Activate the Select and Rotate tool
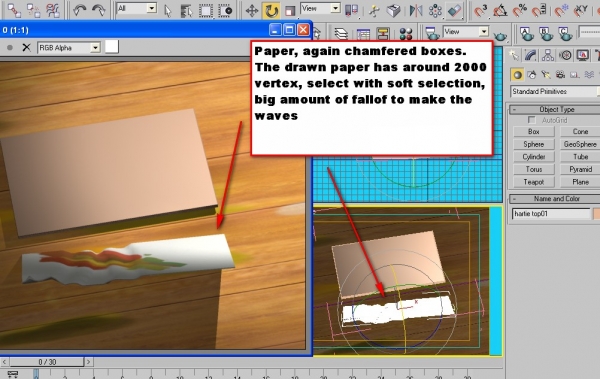 click(271, 10)
